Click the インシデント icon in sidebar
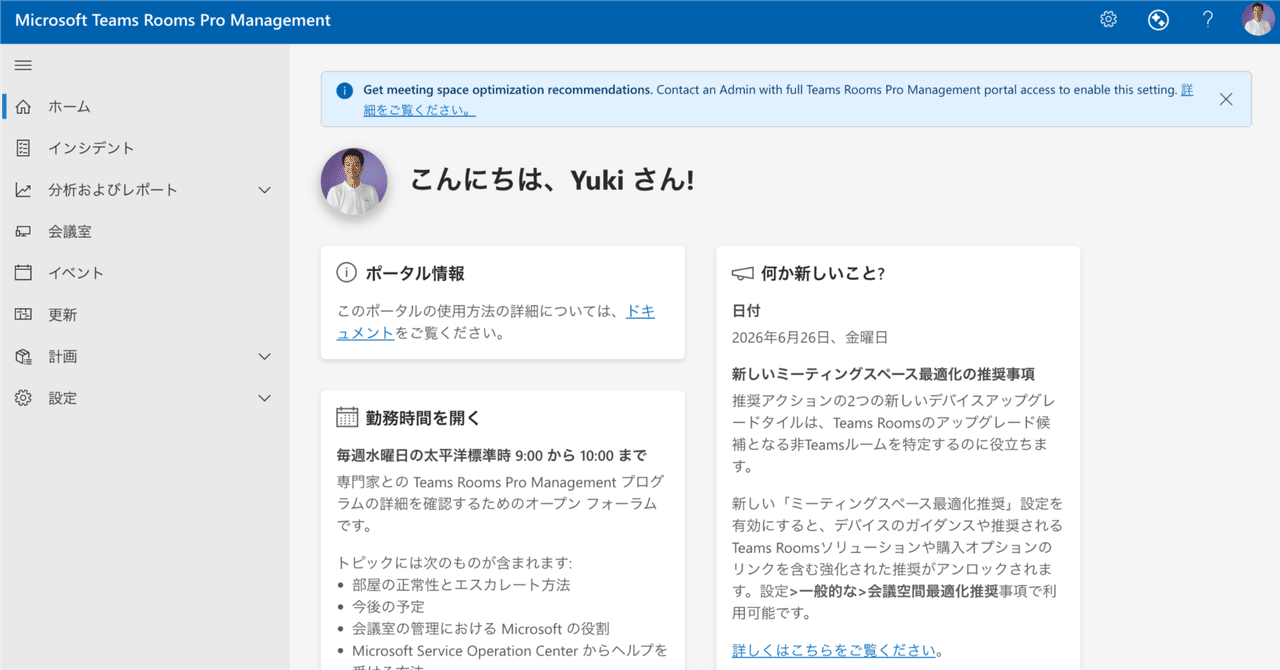This screenshot has height=670, width=1280. point(23,148)
